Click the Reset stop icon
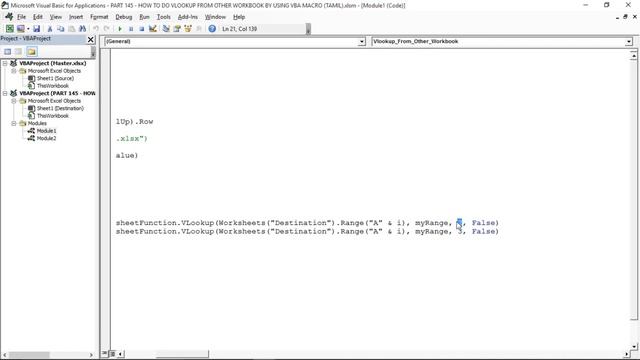Image resolution: width=640 pixels, height=360 pixels. [x=142, y=29]
